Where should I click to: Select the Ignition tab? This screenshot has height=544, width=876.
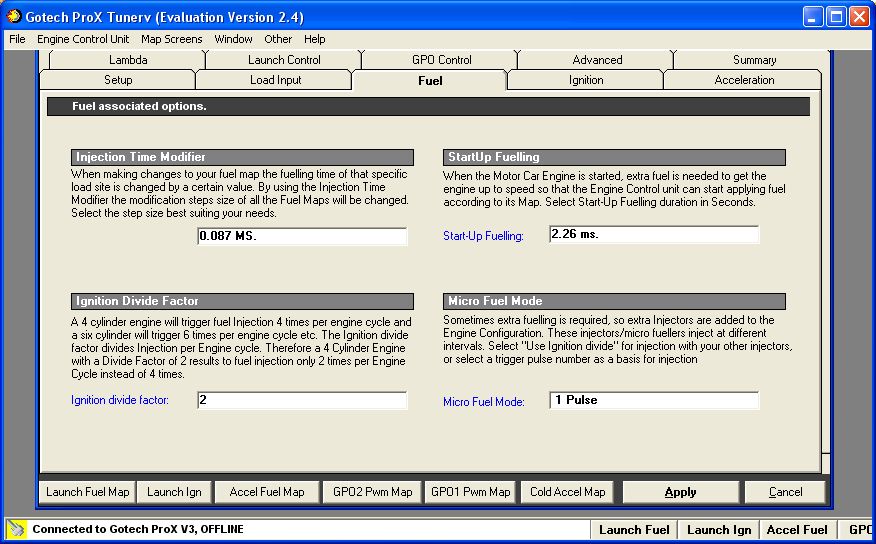point(586,80)
